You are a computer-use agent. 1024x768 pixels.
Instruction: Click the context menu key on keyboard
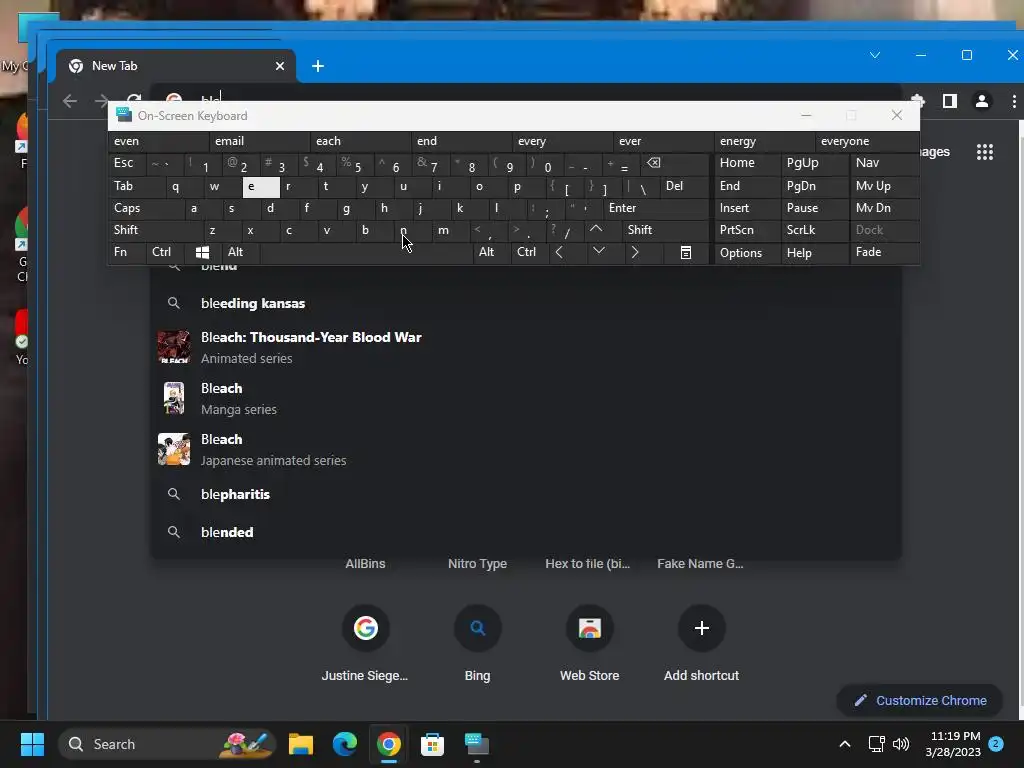[686, 252]
